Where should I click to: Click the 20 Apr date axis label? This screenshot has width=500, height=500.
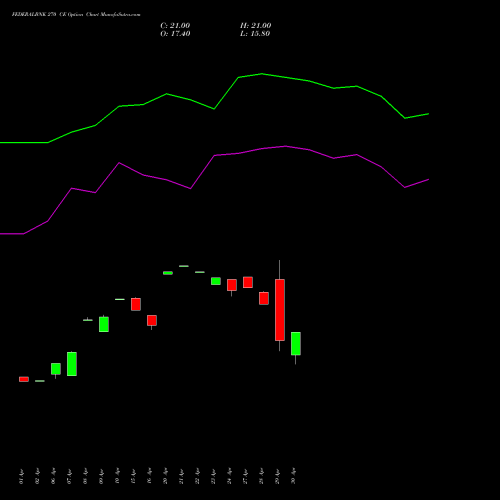click(166, 476)
